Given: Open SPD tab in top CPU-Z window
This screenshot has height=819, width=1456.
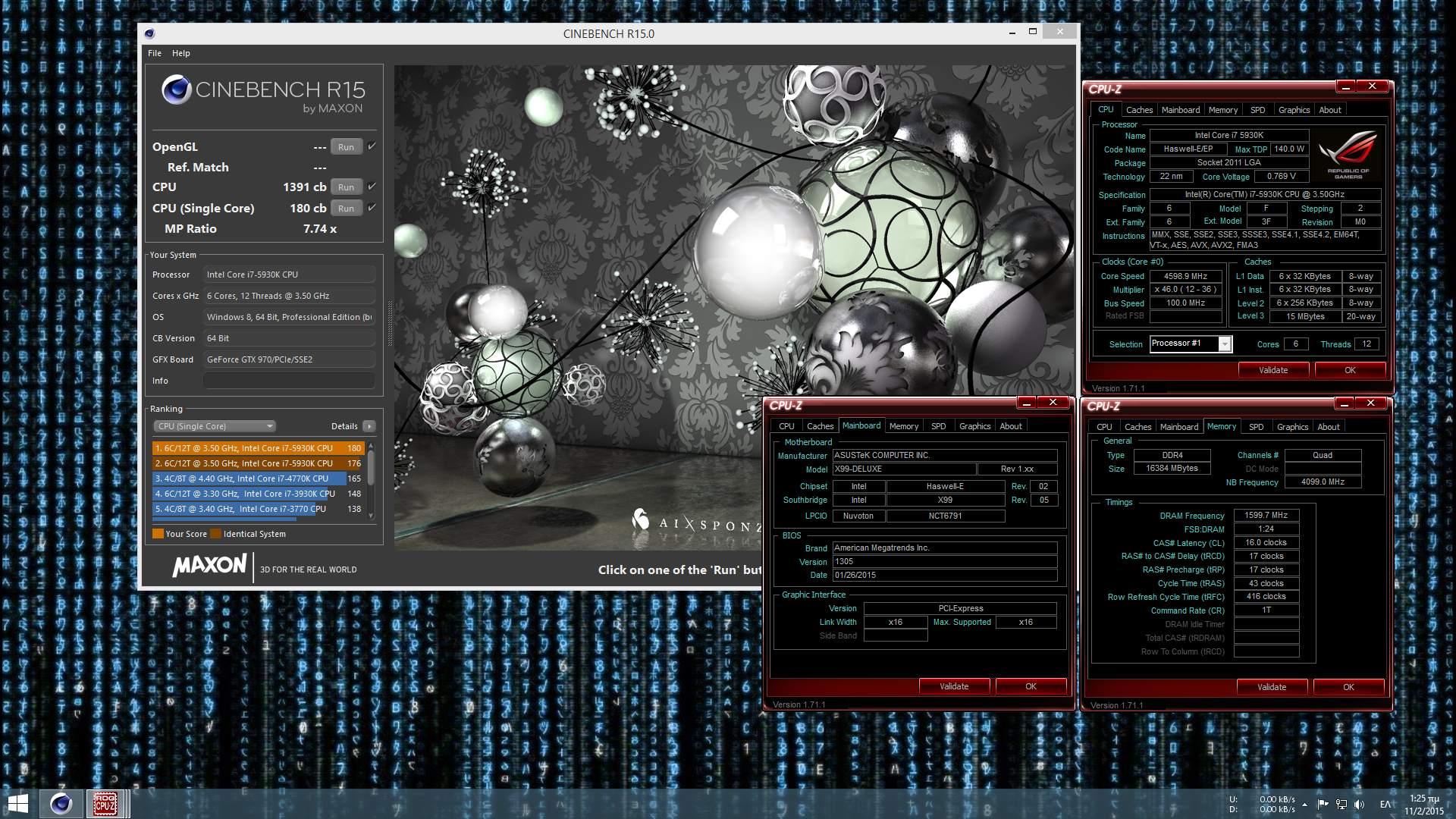Looking at the screenshot, I should 1258,110.
